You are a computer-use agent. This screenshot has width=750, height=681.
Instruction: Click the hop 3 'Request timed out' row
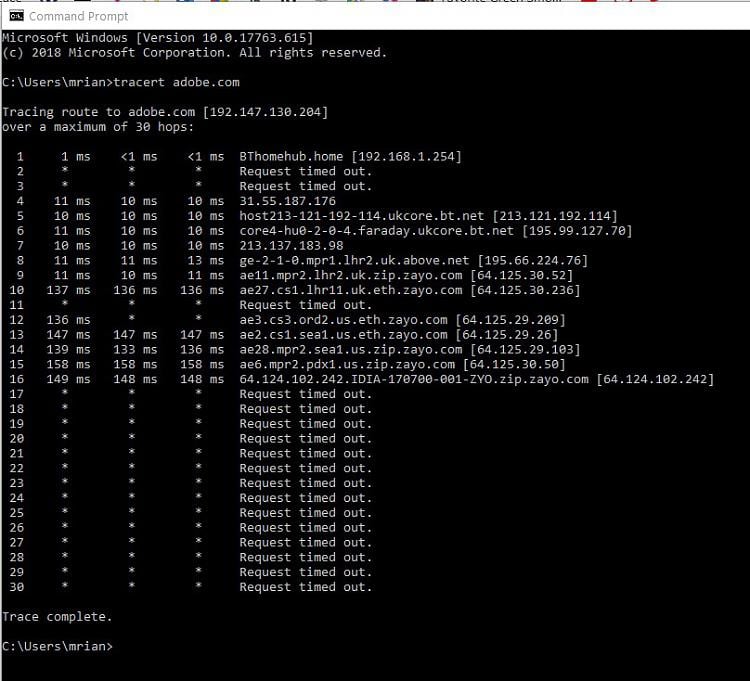pos(194,186)
